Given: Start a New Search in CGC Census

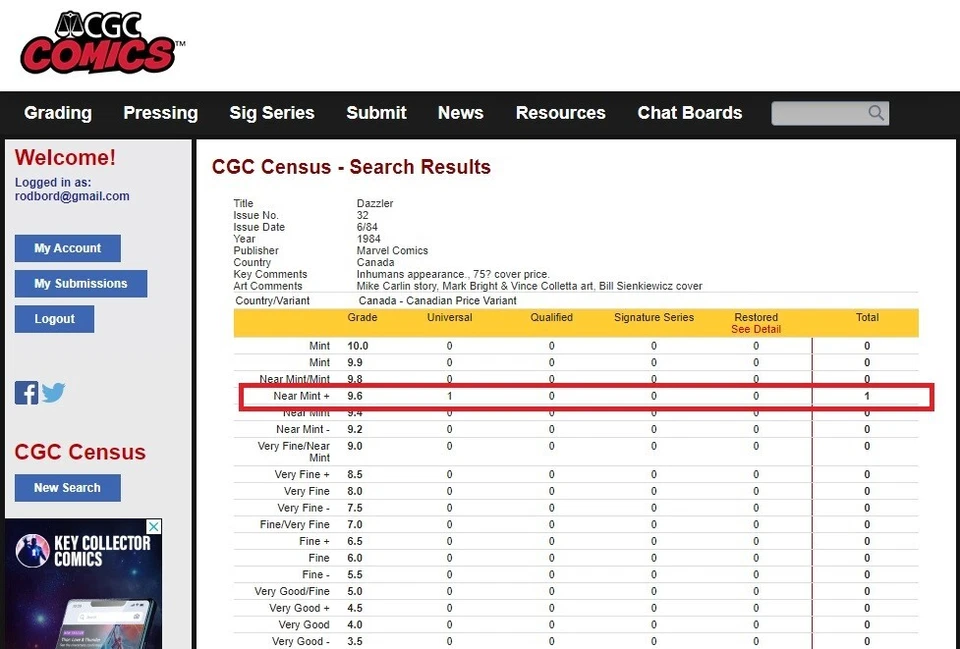Looking at the screenshot, I should coord(67,488).
